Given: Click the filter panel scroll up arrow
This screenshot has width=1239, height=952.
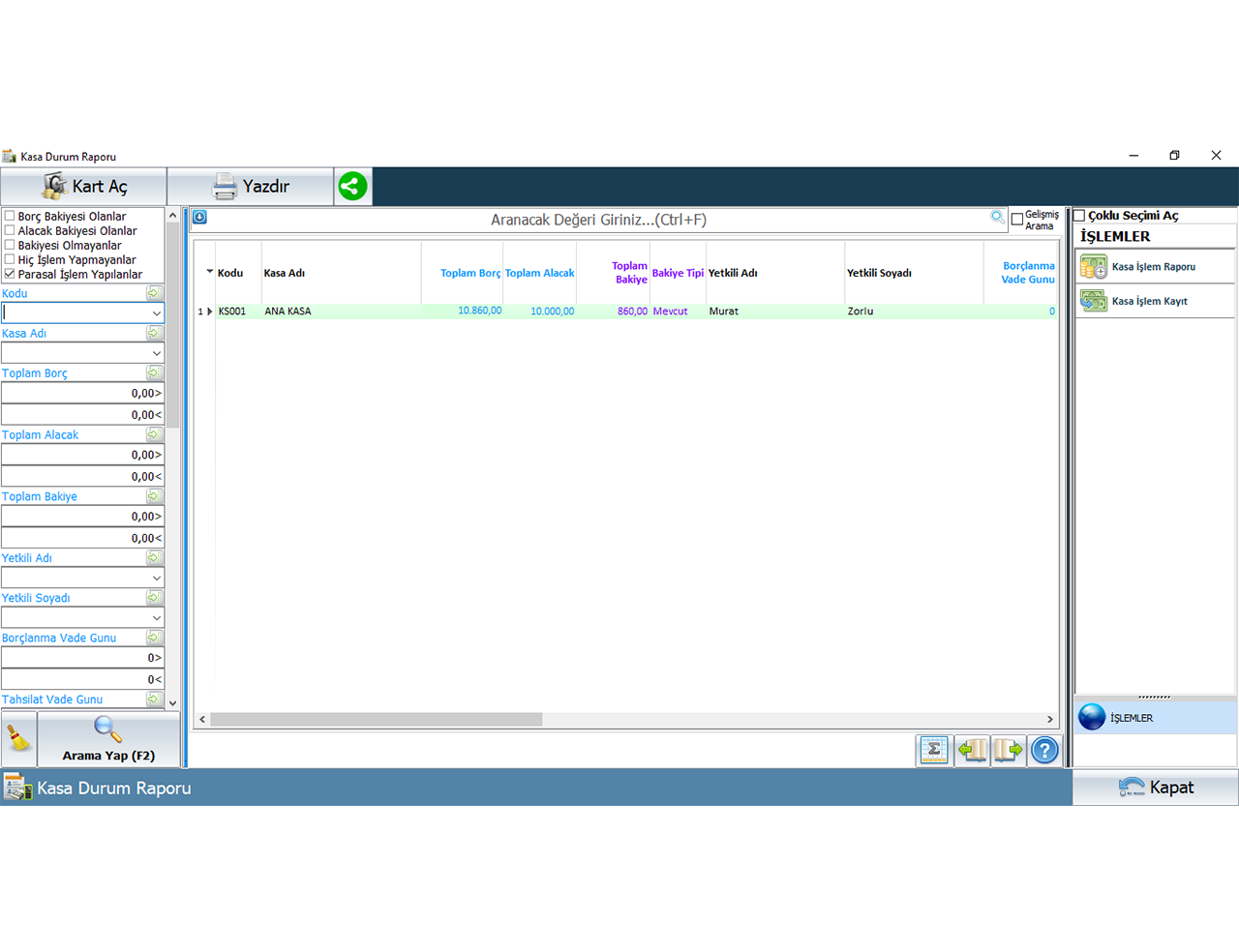Looking at the screenshot, I should pos(173,215).
